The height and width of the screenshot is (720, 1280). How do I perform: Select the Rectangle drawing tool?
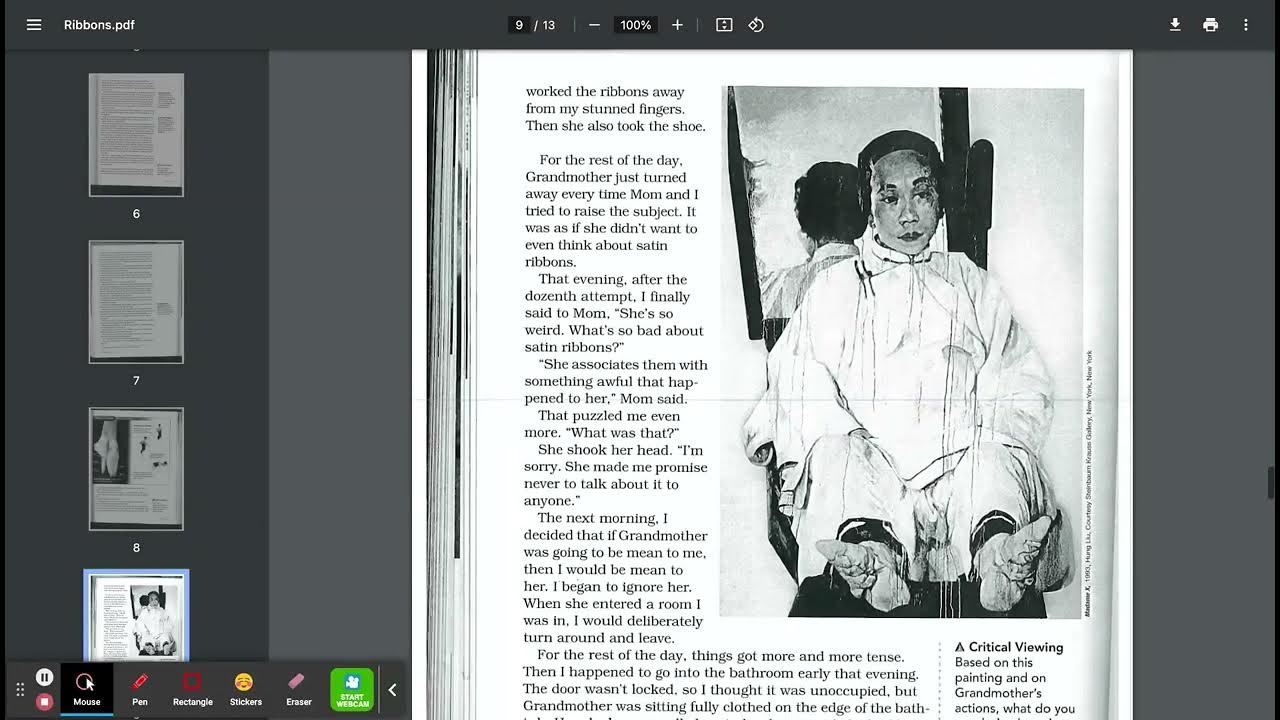pos(192,689)
